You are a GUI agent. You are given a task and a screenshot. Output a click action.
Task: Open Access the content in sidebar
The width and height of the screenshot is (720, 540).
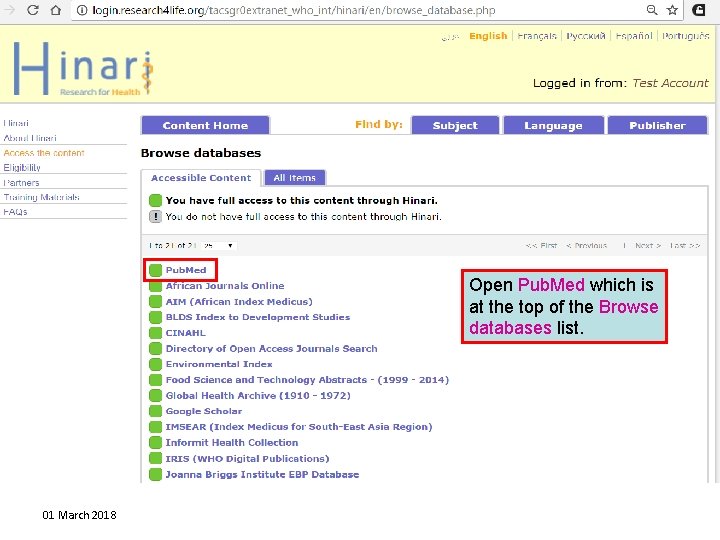tap(44, 153)
